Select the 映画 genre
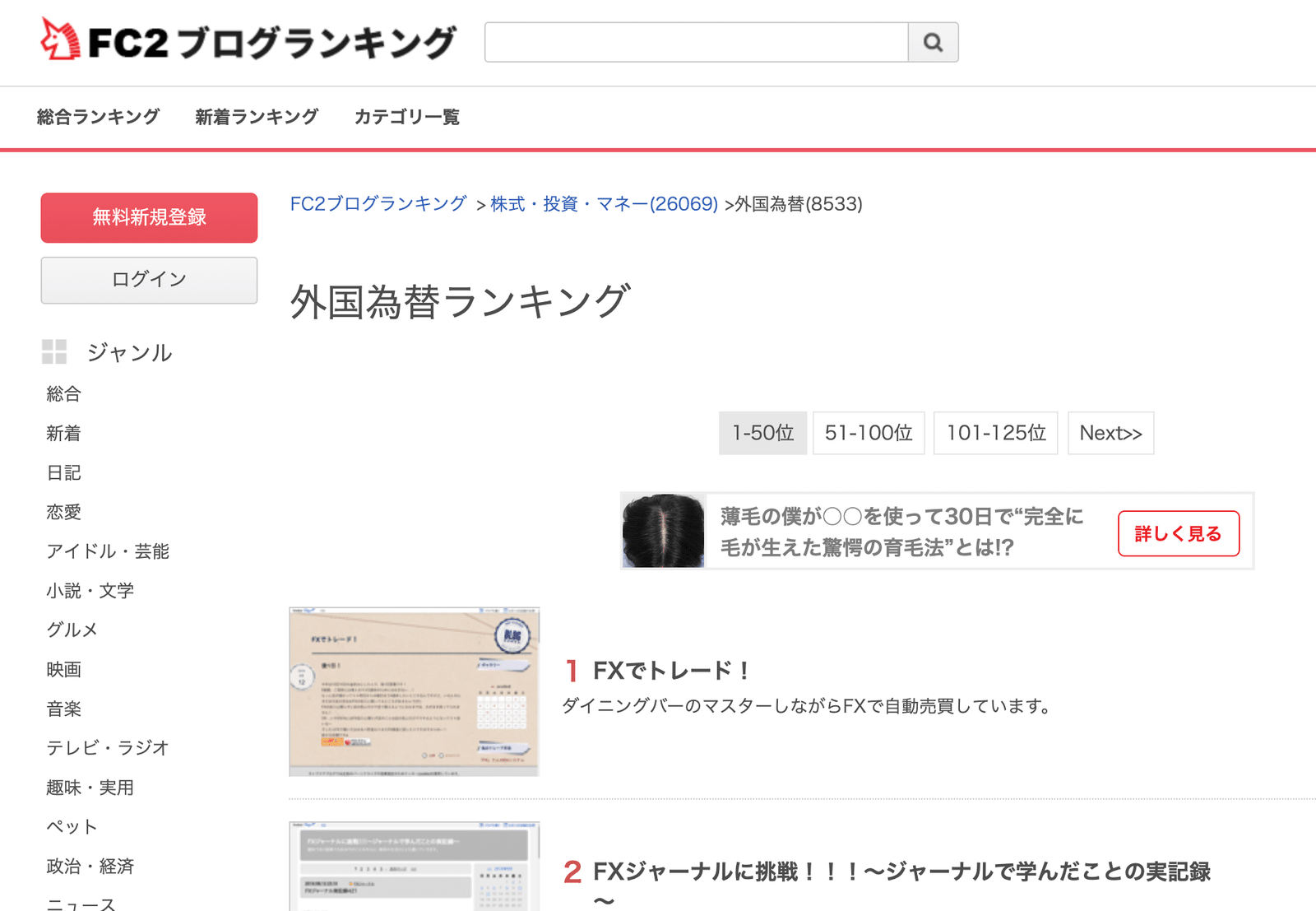 pyautogui.click(x=64, y=670)
